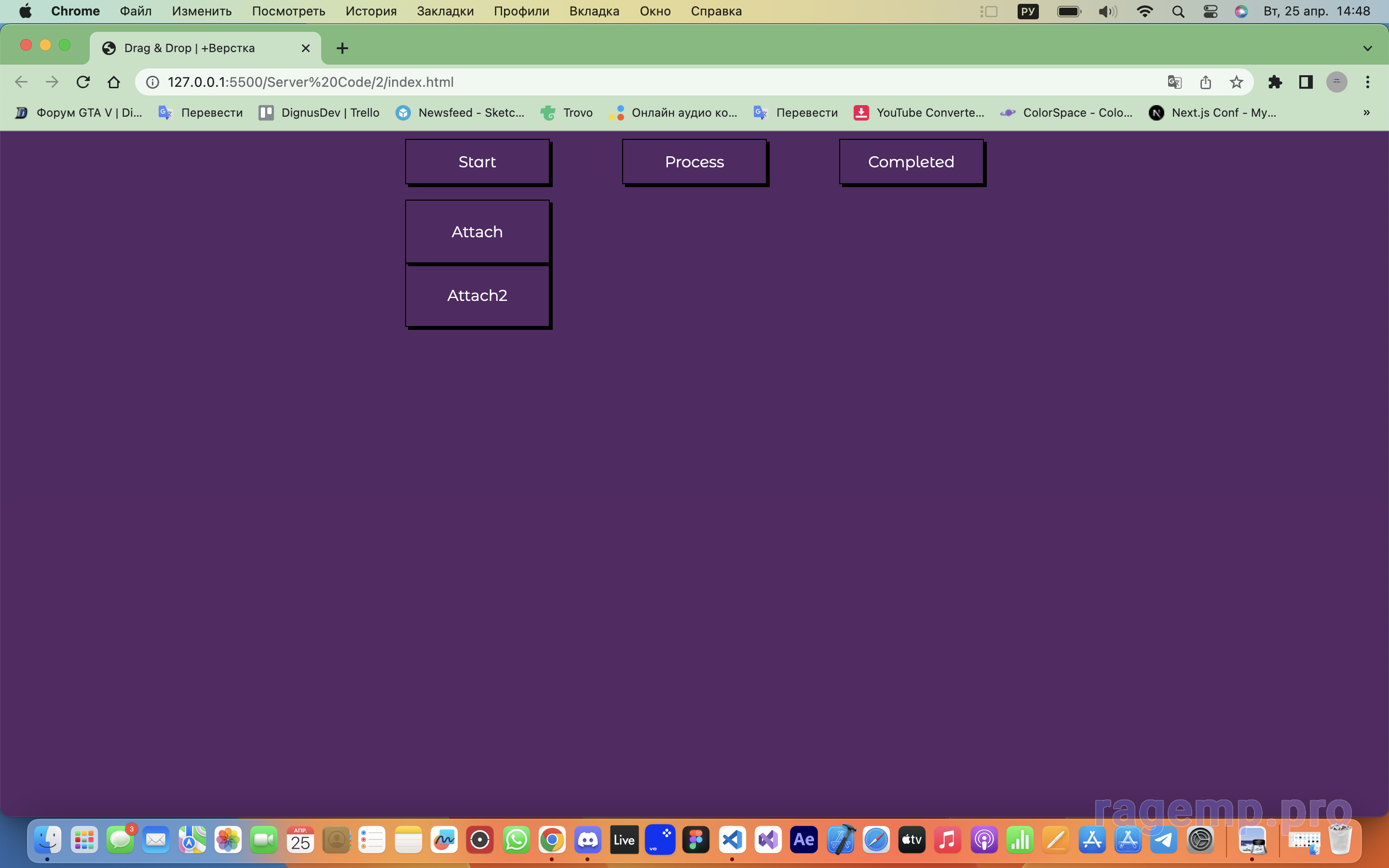Bookmark this page with star icon

tap(1236, 82)
